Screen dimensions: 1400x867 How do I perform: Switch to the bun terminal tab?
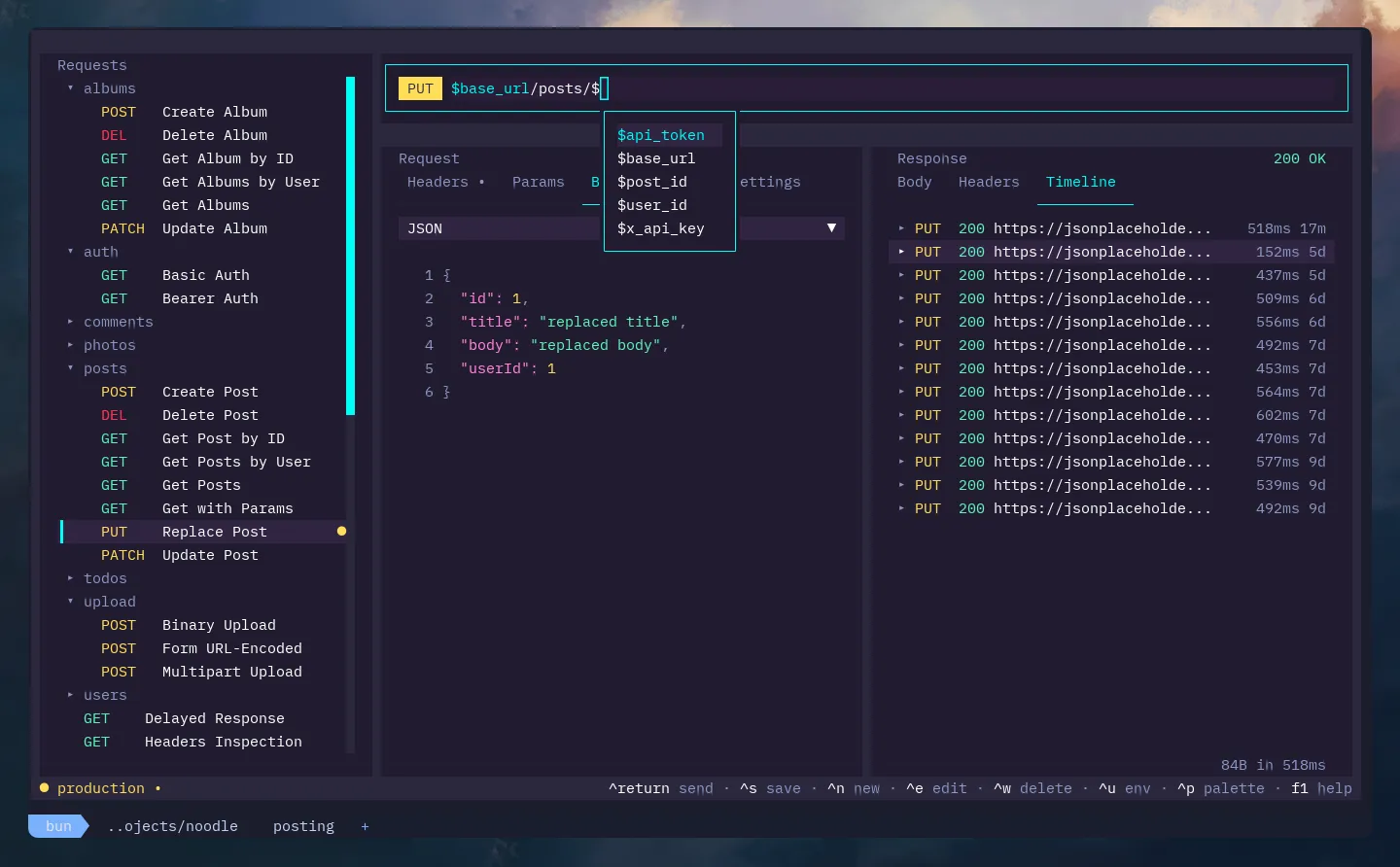pyautogui.click(x=58, y=826)
